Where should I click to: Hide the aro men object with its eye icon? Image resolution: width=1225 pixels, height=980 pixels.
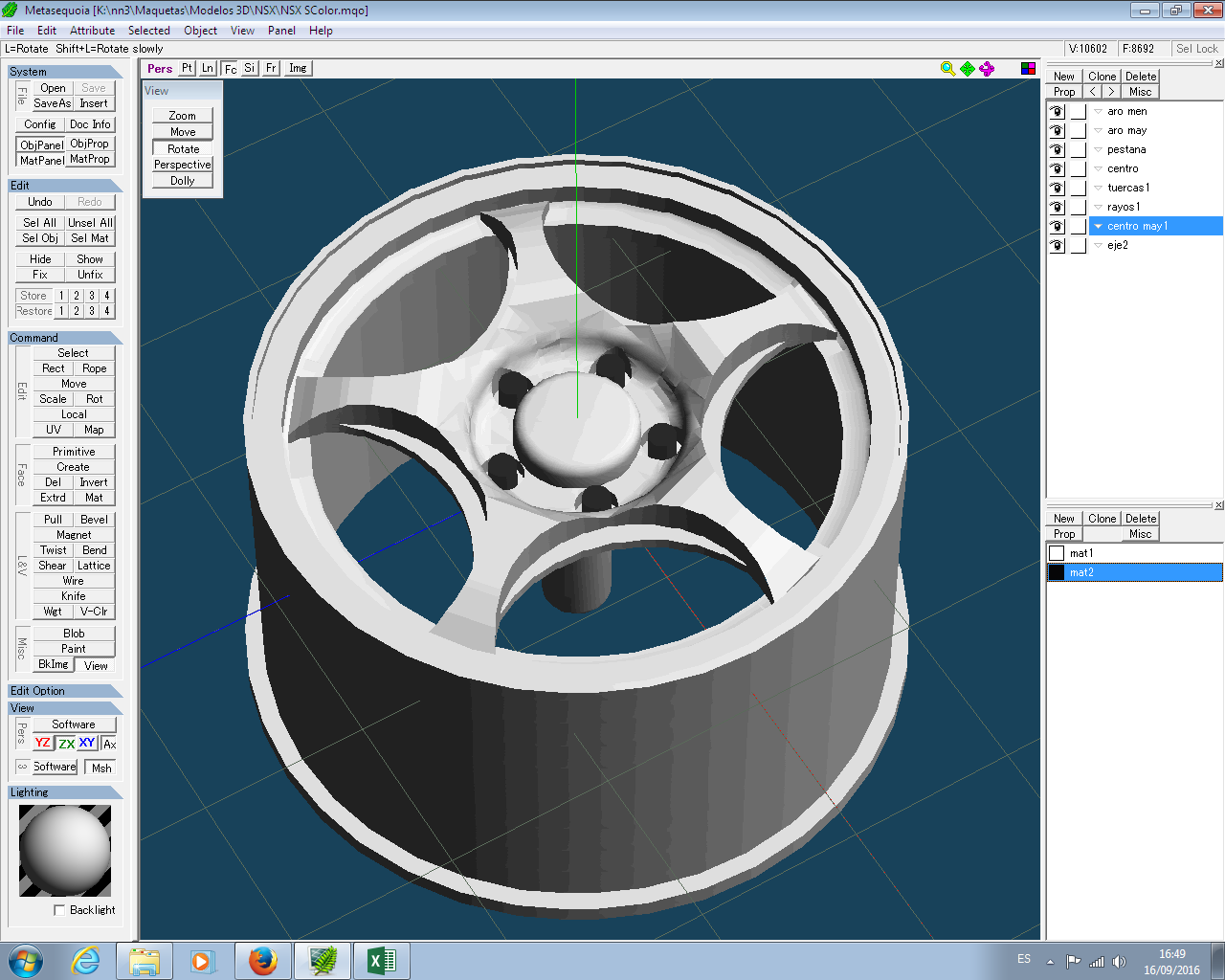[x=1057, y=111]
